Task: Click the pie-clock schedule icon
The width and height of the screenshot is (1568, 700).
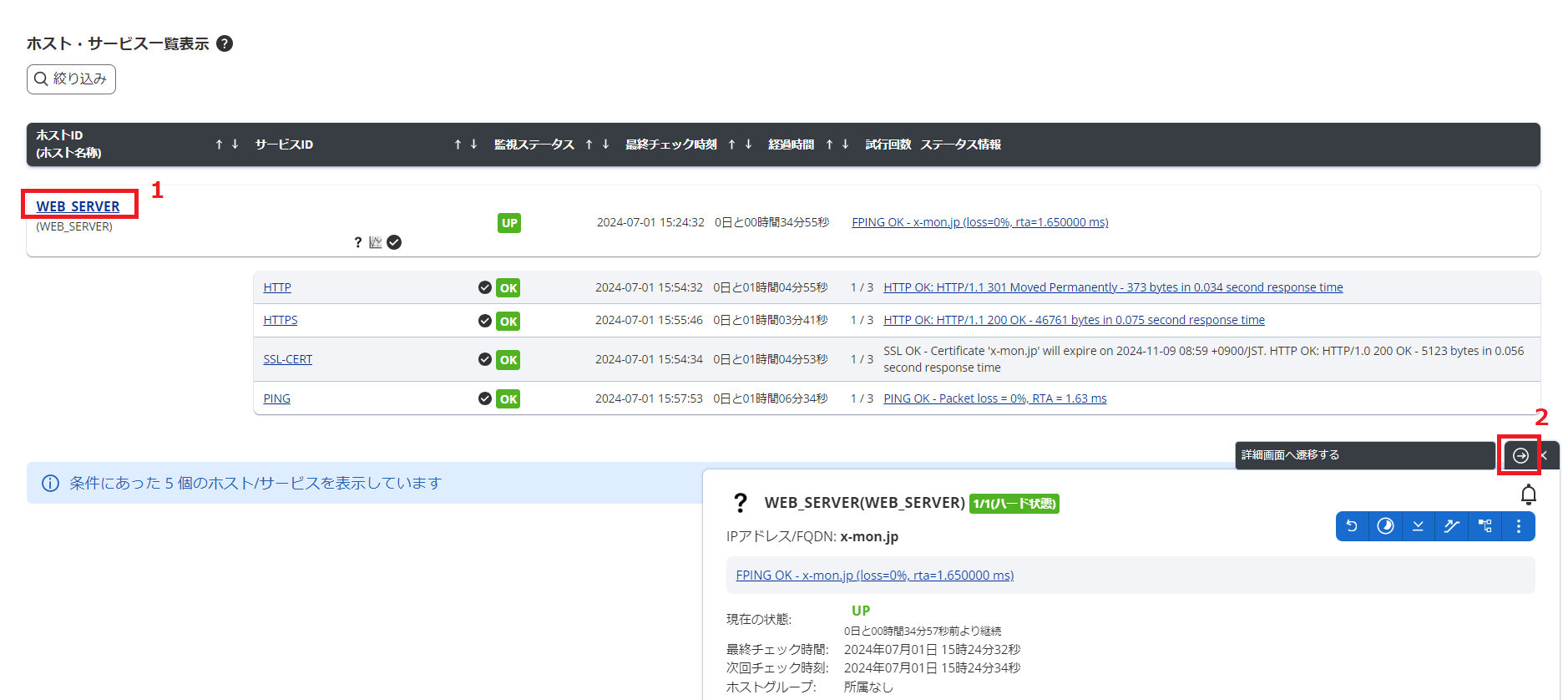Action: 1385,526
